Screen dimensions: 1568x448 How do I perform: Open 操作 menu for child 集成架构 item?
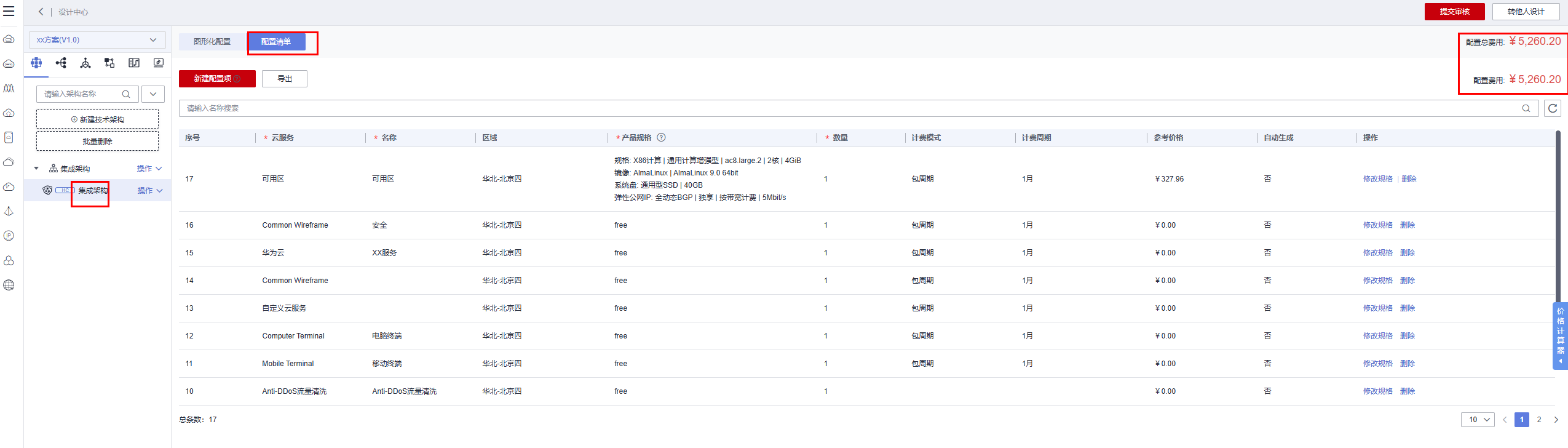tap(150, 191)
